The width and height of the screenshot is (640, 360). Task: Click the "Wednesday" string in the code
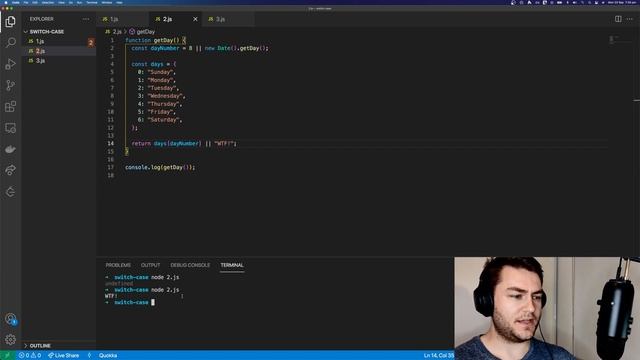[164, 96]
